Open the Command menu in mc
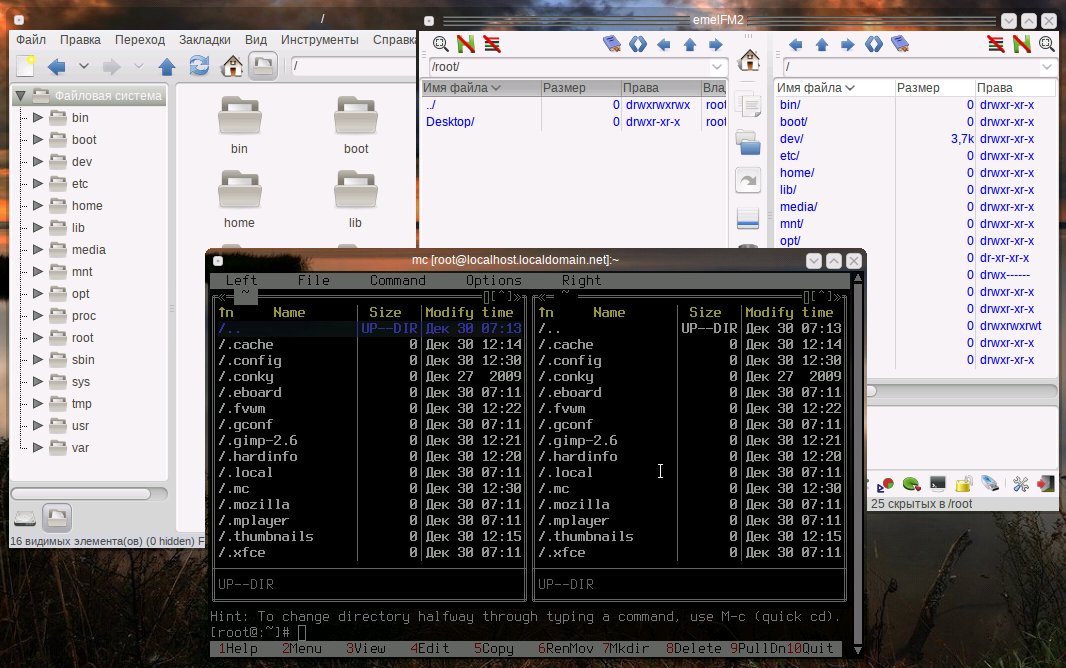The image size is (1066, 668). [x=398, y=280]
